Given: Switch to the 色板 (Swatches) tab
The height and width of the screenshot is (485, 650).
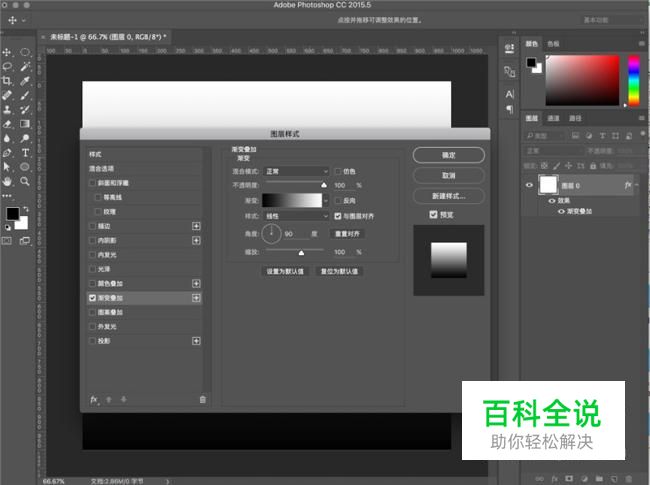Looking at the screenshot, I should click(553, 44).
